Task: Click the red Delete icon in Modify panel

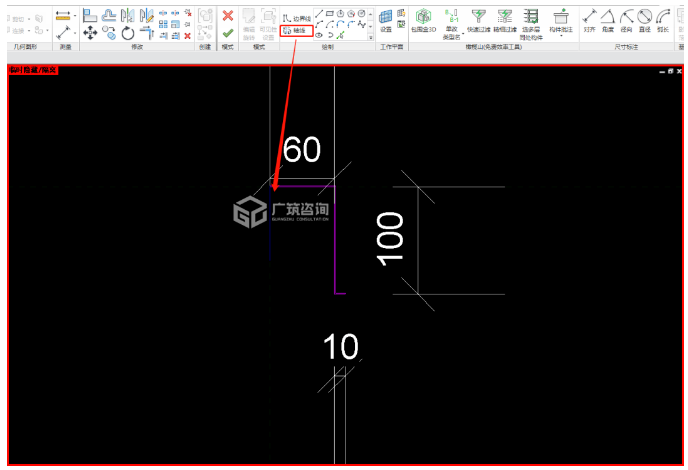Action: pyautogui.click(x=187, y=36)
